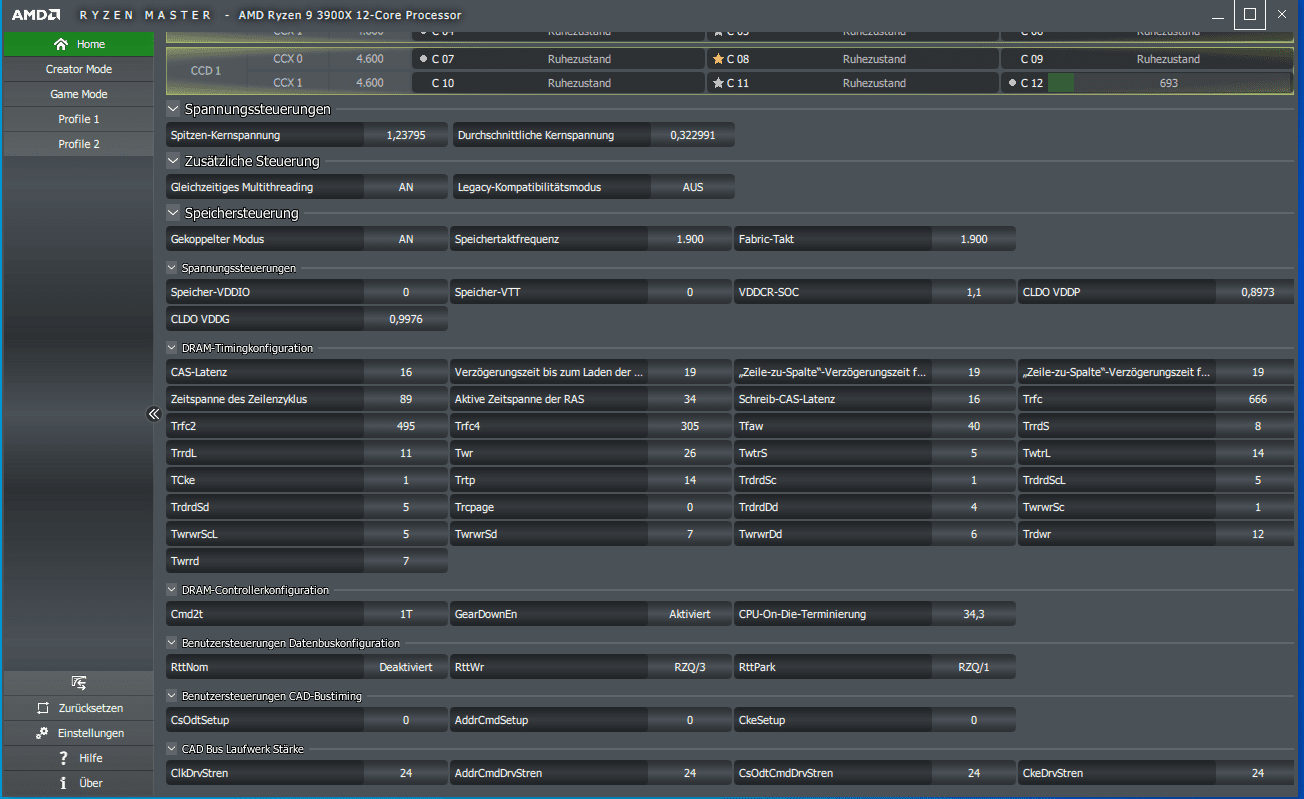The width and height of the screenshot is (1304, 799).
Task: Collapse the sidebar with the double-chevron icon
Action: pos(154,413)
